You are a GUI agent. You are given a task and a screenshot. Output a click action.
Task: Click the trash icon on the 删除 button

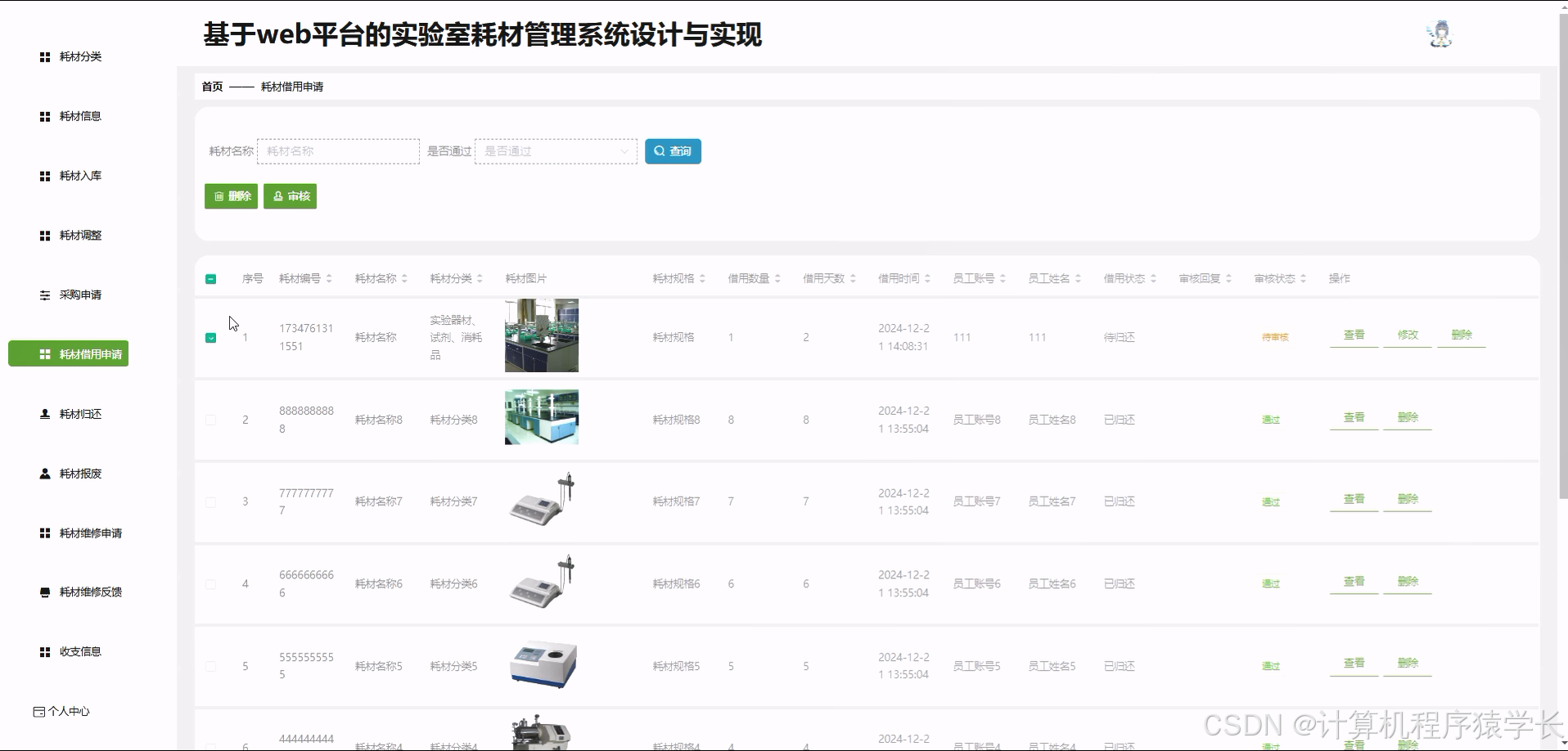(218, 196)
